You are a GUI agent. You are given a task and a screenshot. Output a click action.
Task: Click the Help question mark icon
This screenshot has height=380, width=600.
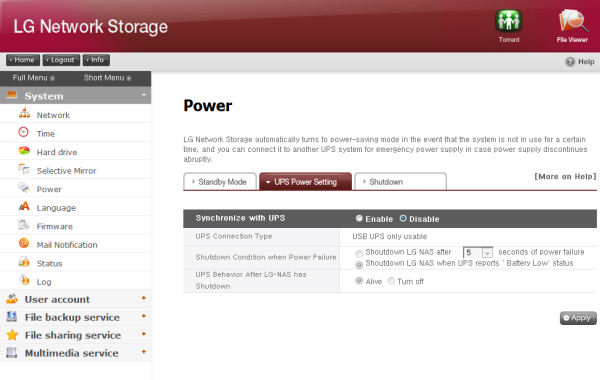click(x=570, y=62)
